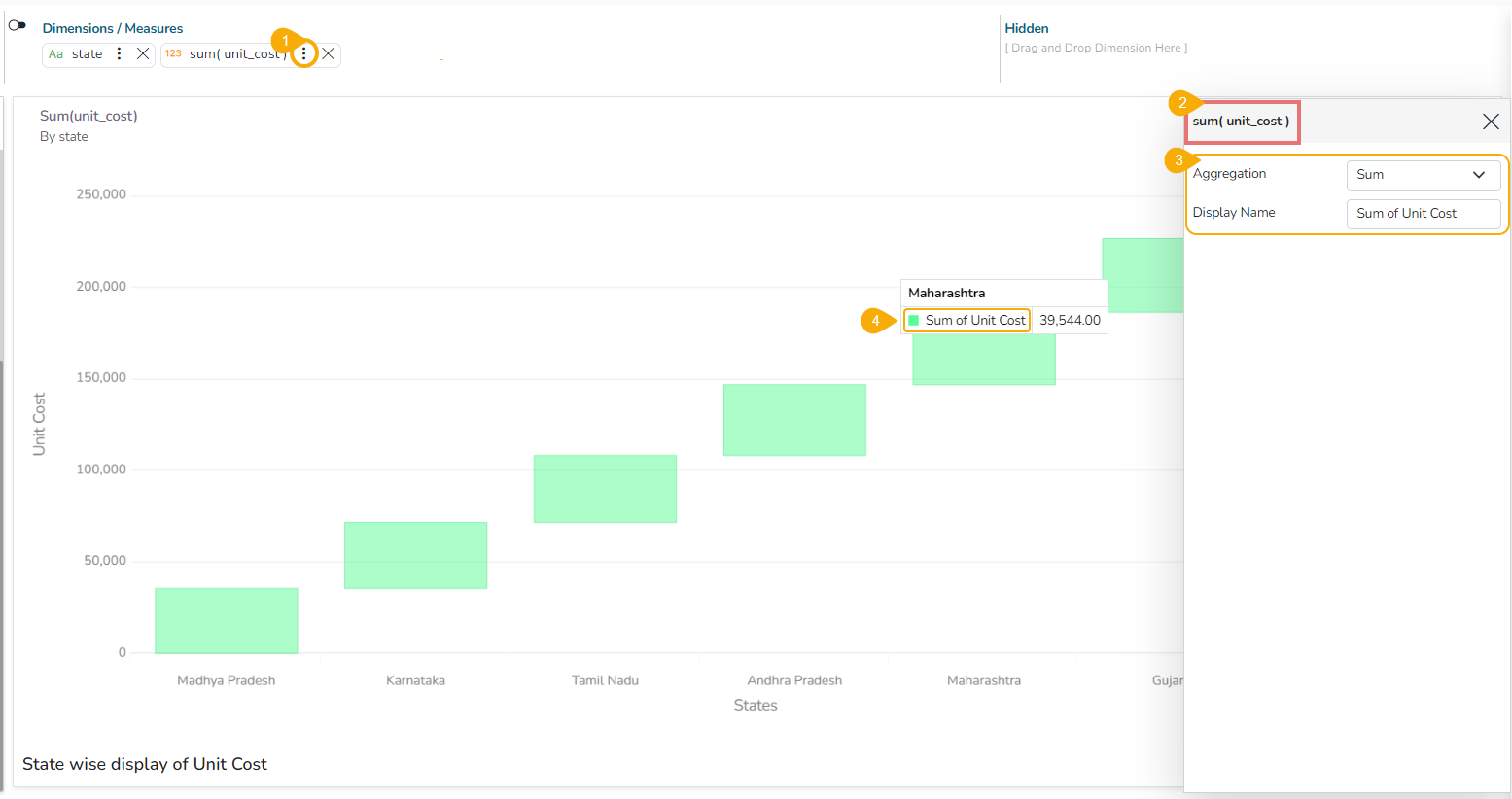This screenshot has width=1512, height=799.
Task: Close the sum(unit_cost) properties panel
Action: (1490, 122)
